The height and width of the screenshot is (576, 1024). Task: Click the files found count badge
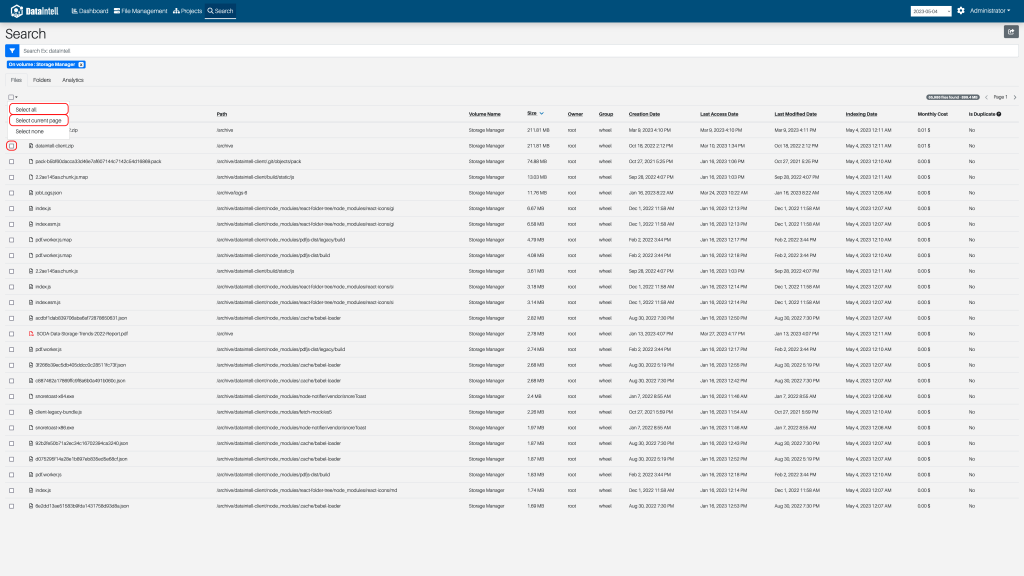[952, 97]
